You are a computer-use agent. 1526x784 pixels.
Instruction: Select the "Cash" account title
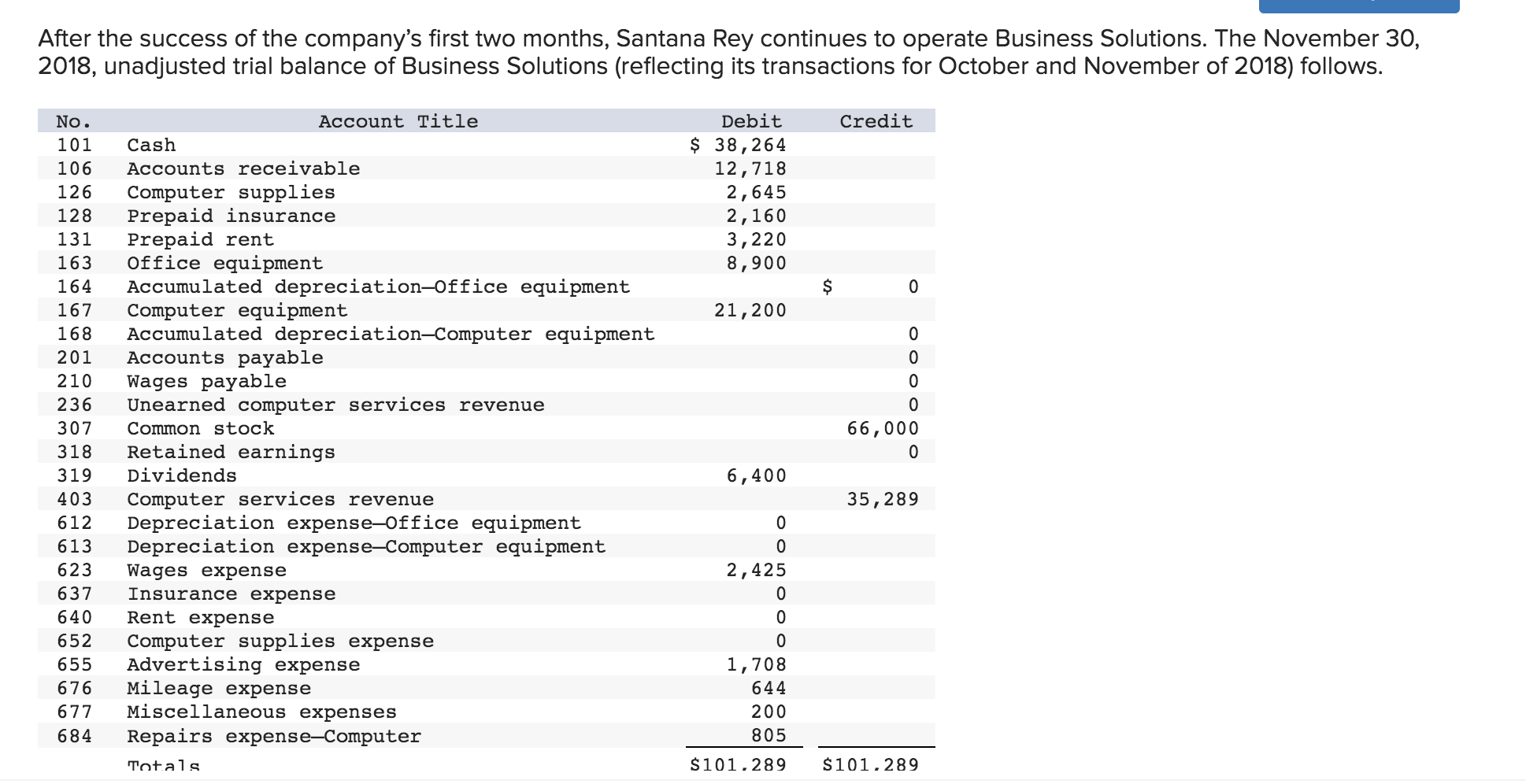pos(151,145)
